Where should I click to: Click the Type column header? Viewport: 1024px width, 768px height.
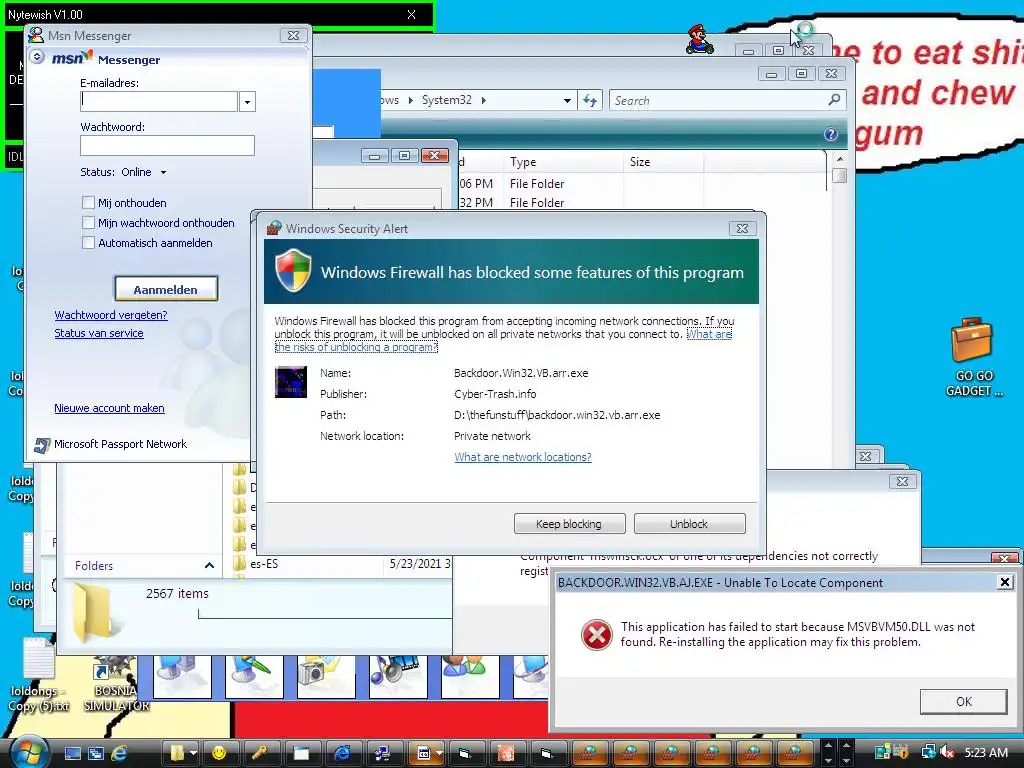[x=564, y=162]
